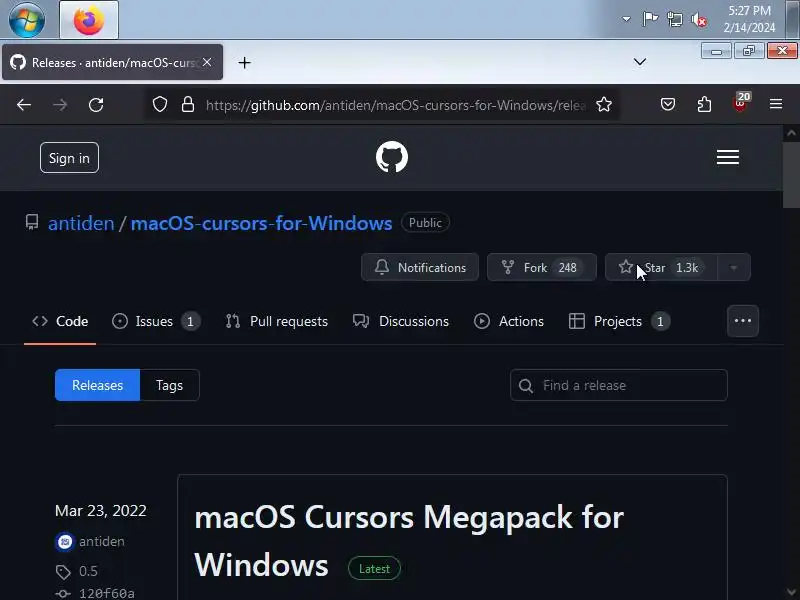Open the network tray icon
800x600 pixels.
[x=674, y=19]
